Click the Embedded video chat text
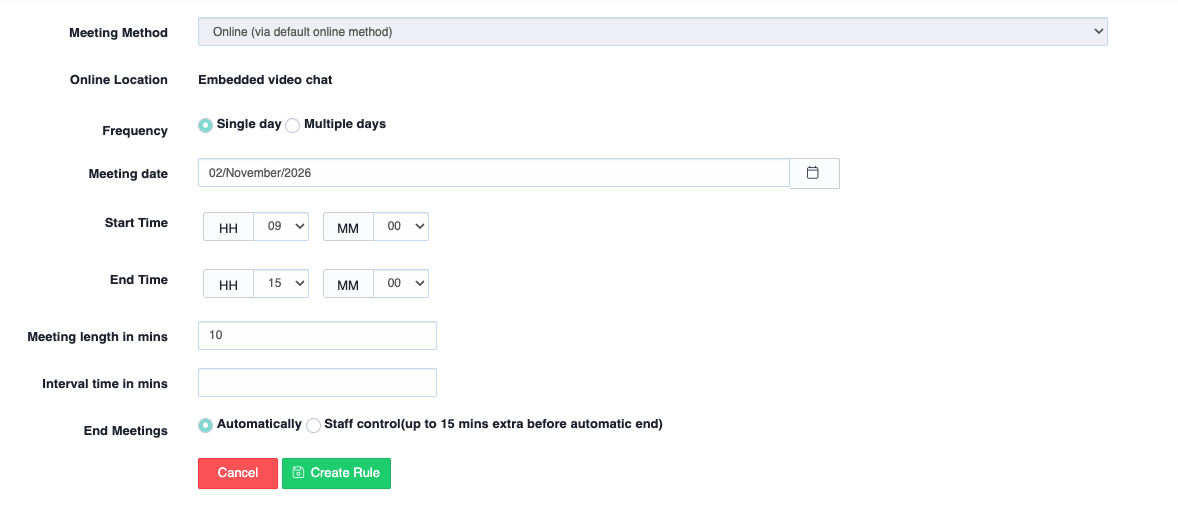This screenshot has width=1178, height=517. point(265,80)
